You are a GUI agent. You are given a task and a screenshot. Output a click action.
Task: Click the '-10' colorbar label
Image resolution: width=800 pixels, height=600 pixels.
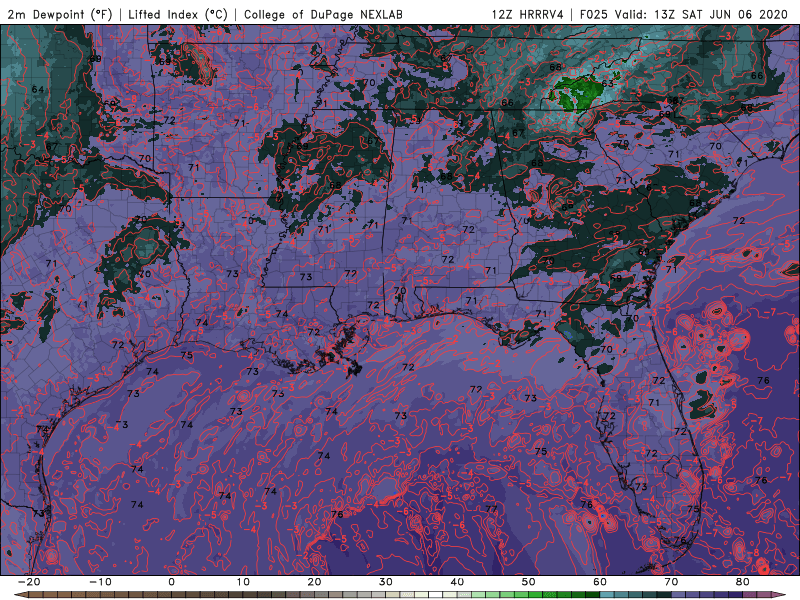point(99,582)
